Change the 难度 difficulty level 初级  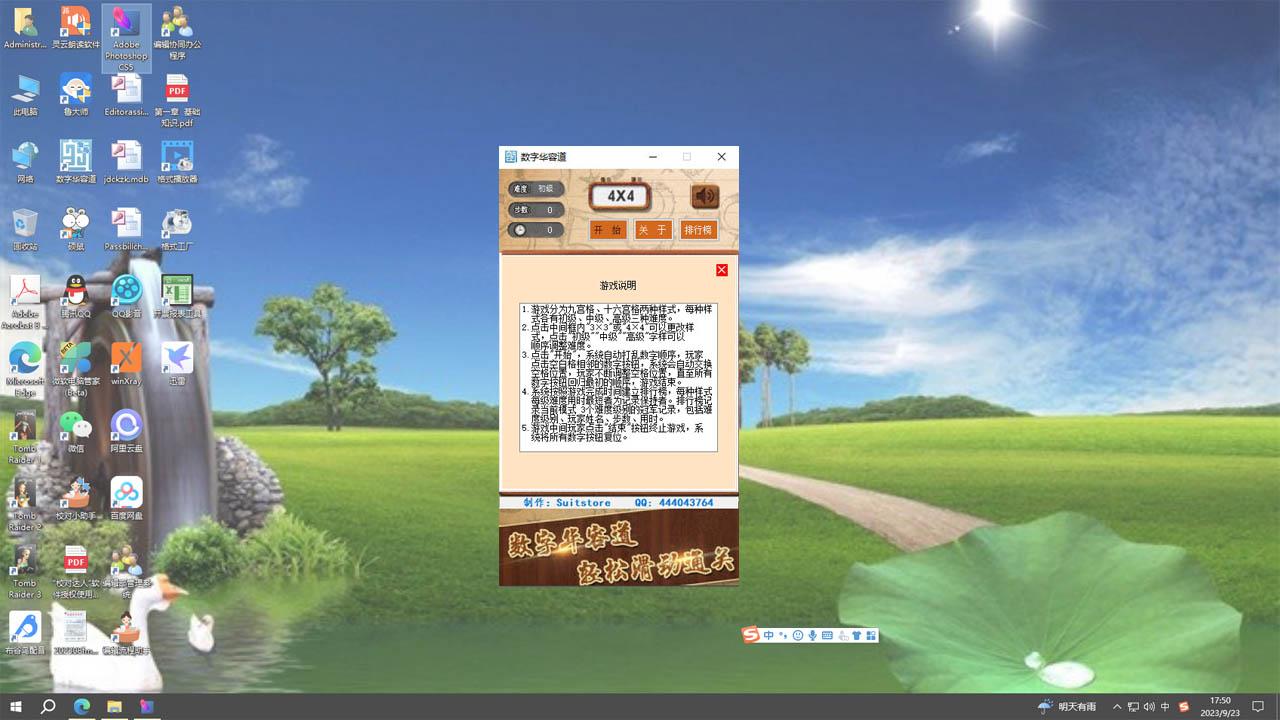(x=546, y=189)
